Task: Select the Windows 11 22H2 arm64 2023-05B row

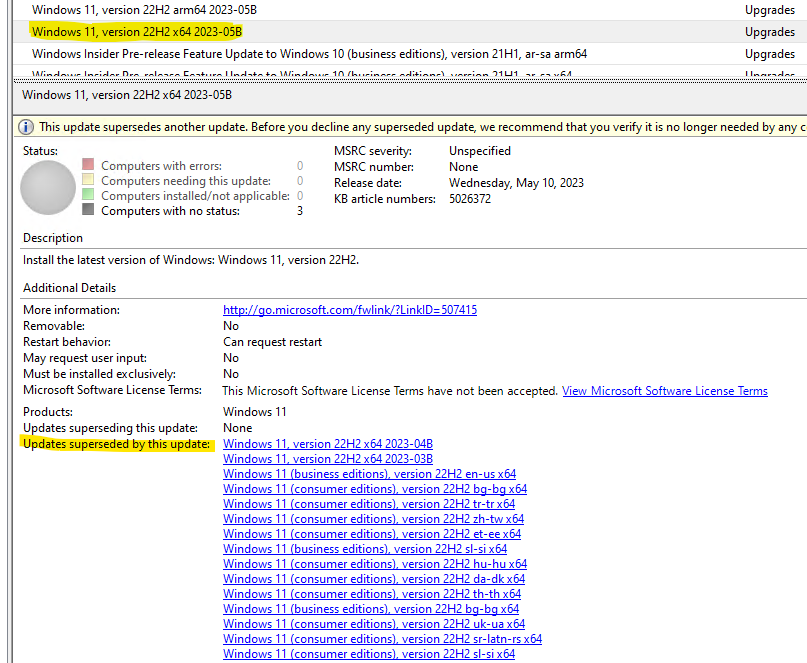Action: click(x=409, y=10)
